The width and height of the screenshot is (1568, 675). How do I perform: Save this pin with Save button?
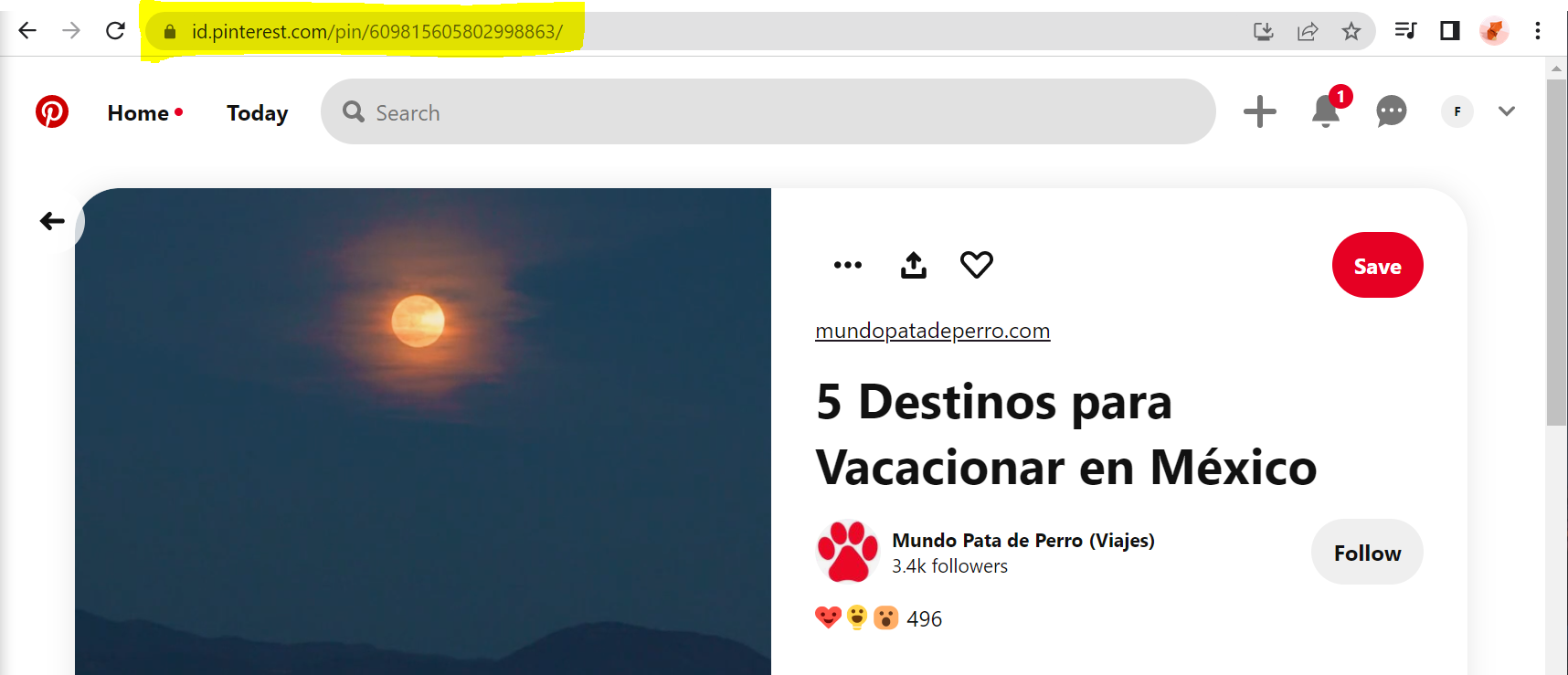(x=1378, y=265)
